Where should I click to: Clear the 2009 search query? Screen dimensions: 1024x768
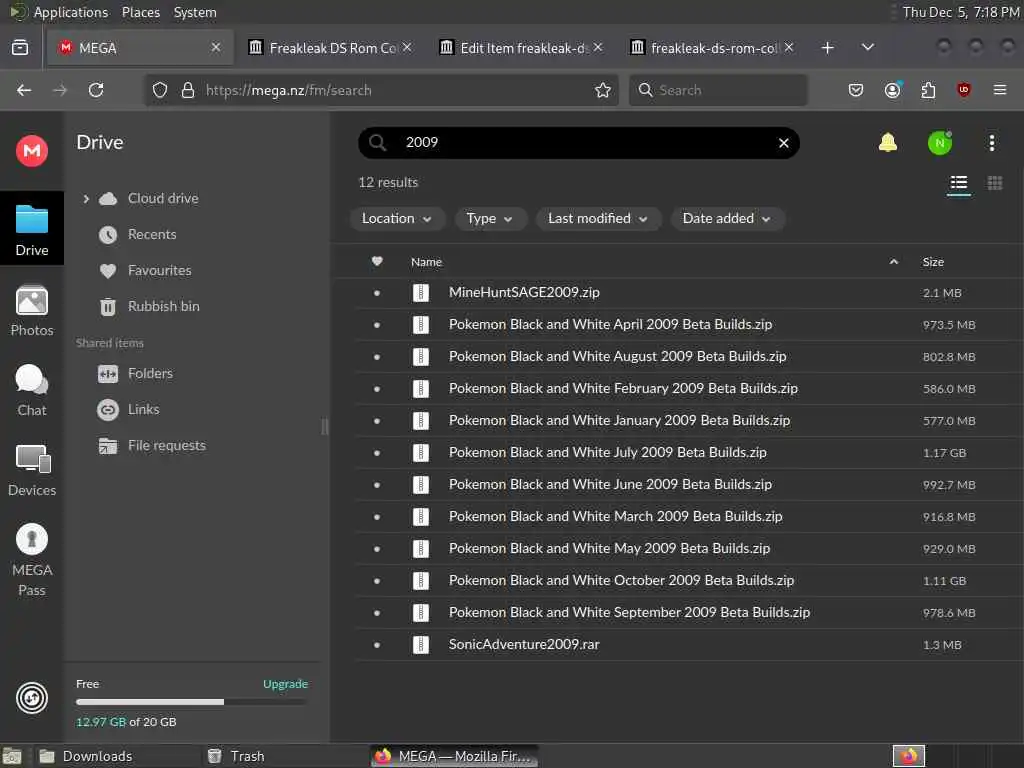pyautogui.click(x=784, y=143)
